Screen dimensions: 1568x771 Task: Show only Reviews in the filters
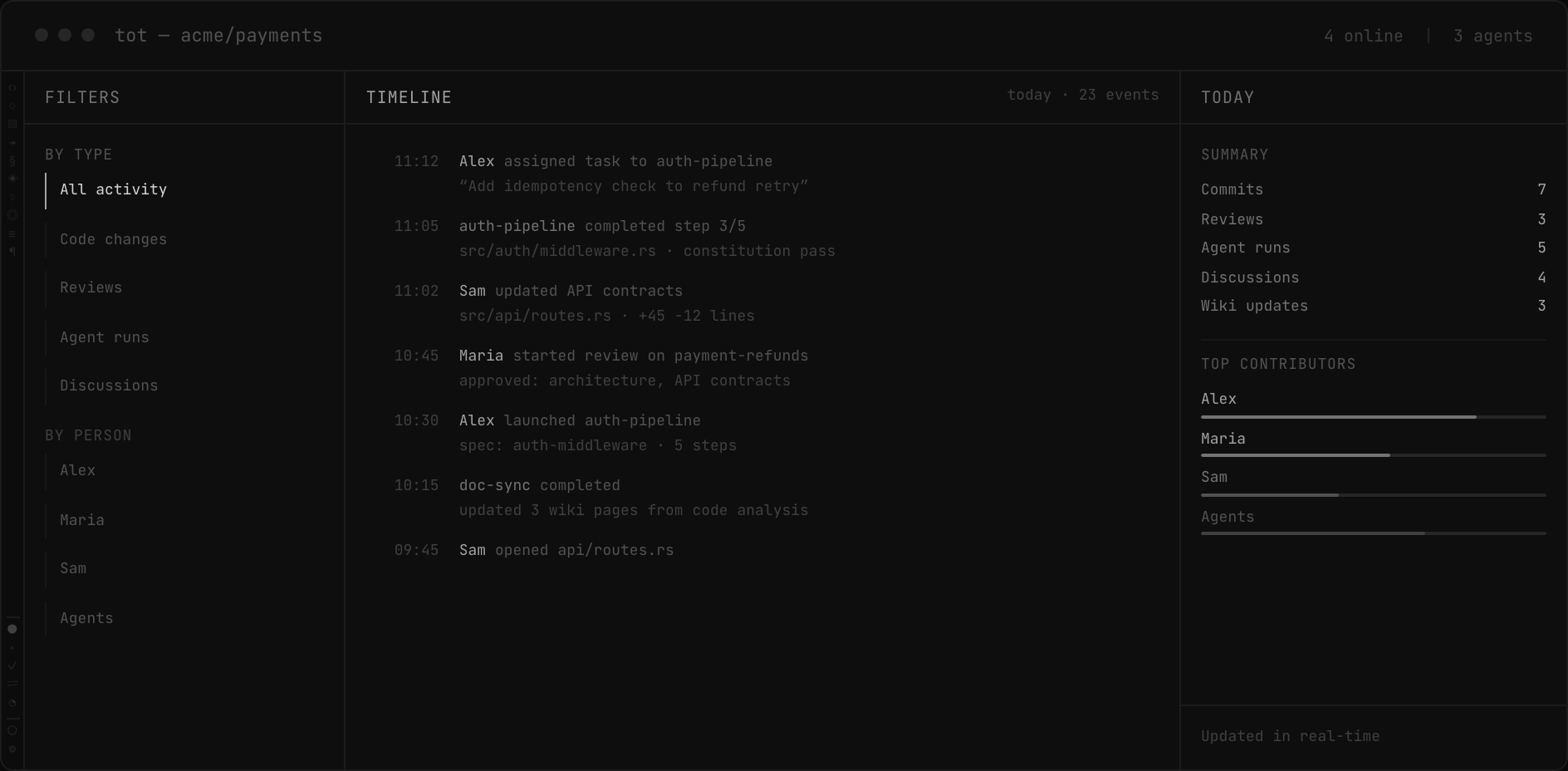pyautogui.click(x=184, y=288)
